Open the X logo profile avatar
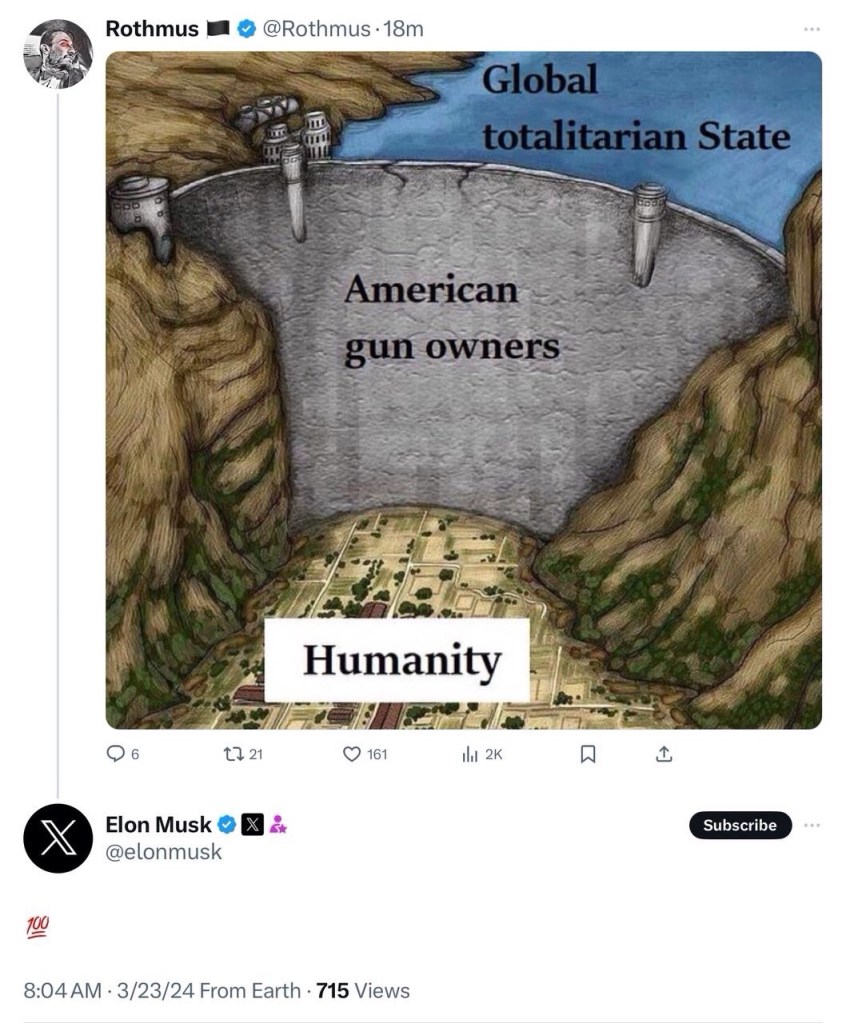 pos(58,838)
